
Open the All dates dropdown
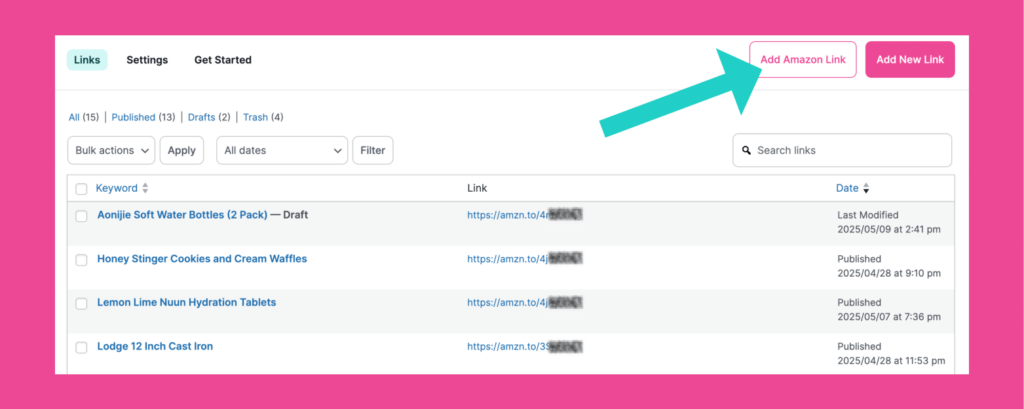point(282,150)
